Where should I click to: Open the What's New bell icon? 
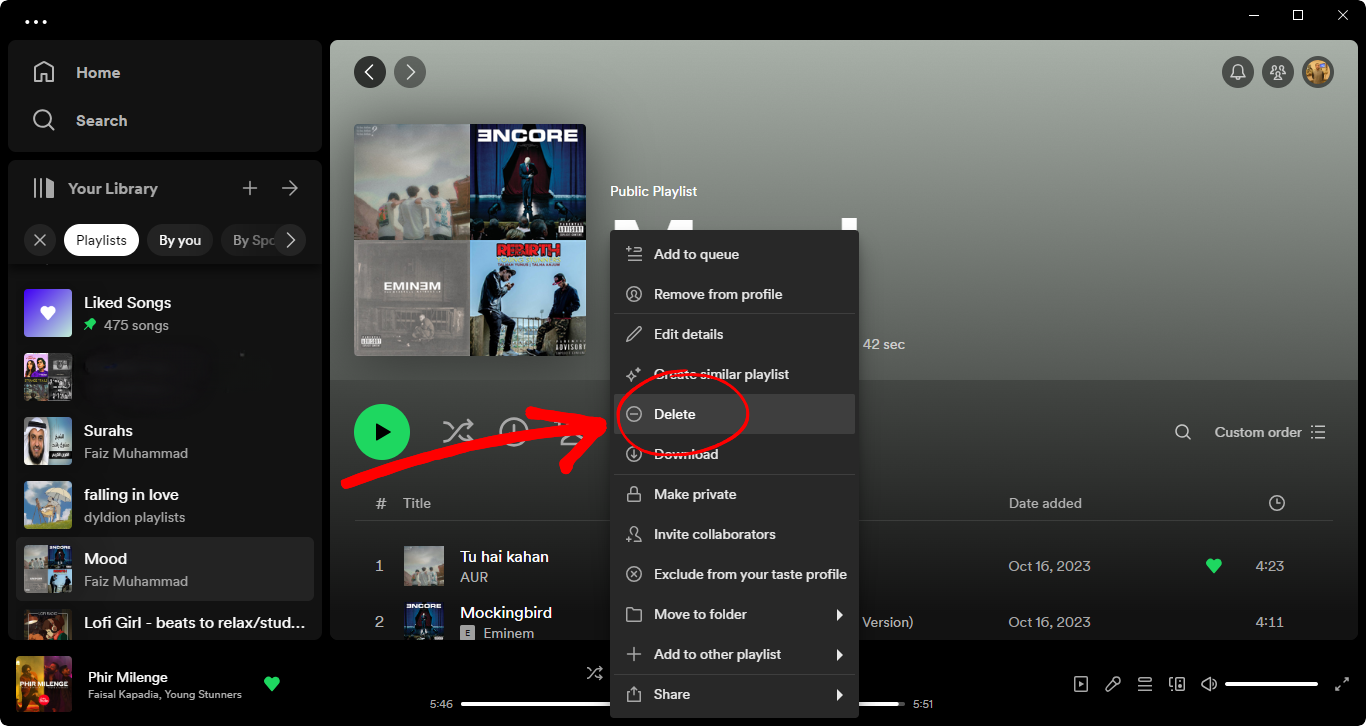(1238, 71)
